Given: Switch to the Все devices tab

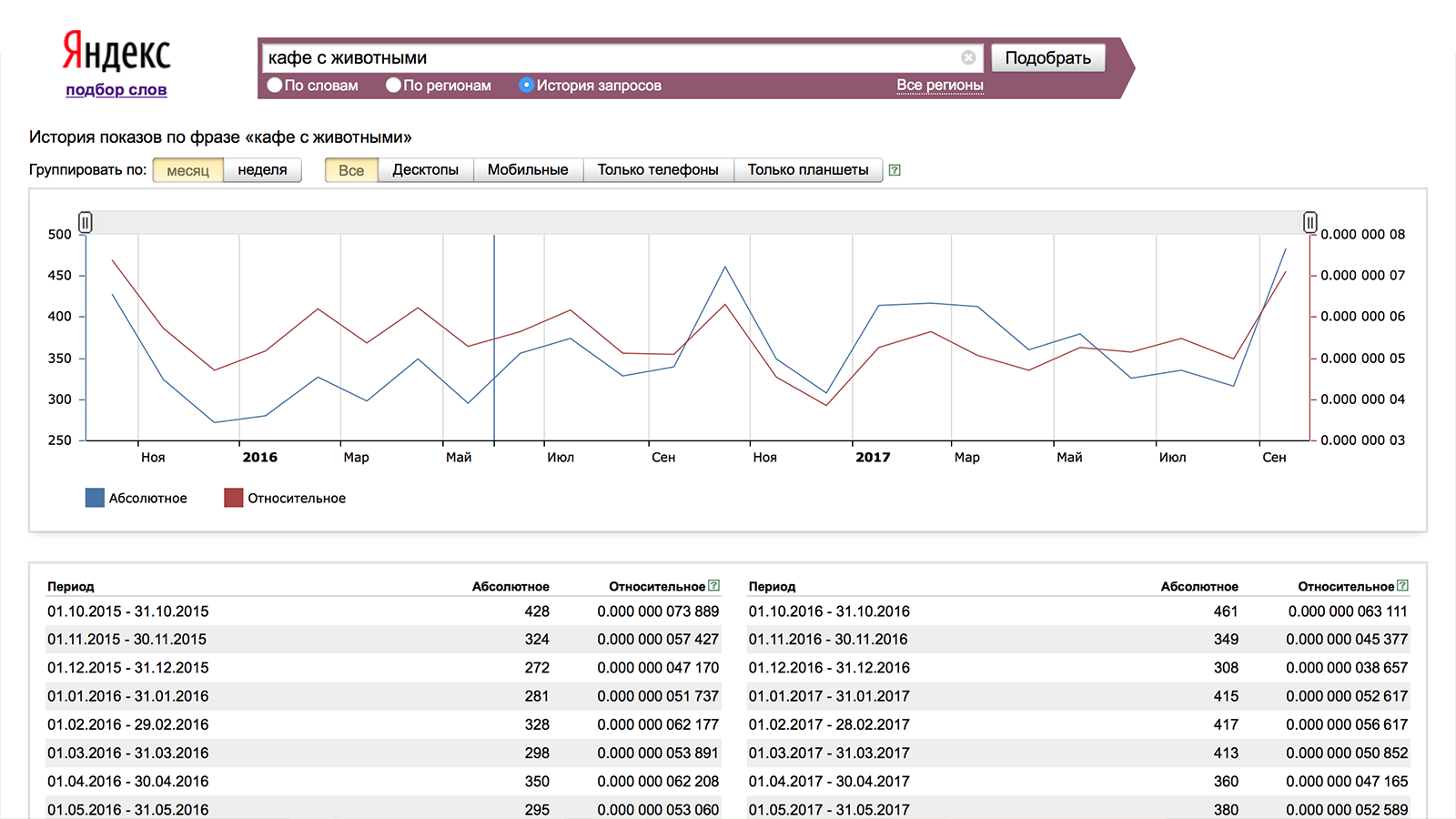Looking at the screenshot, I should (351, 170).
